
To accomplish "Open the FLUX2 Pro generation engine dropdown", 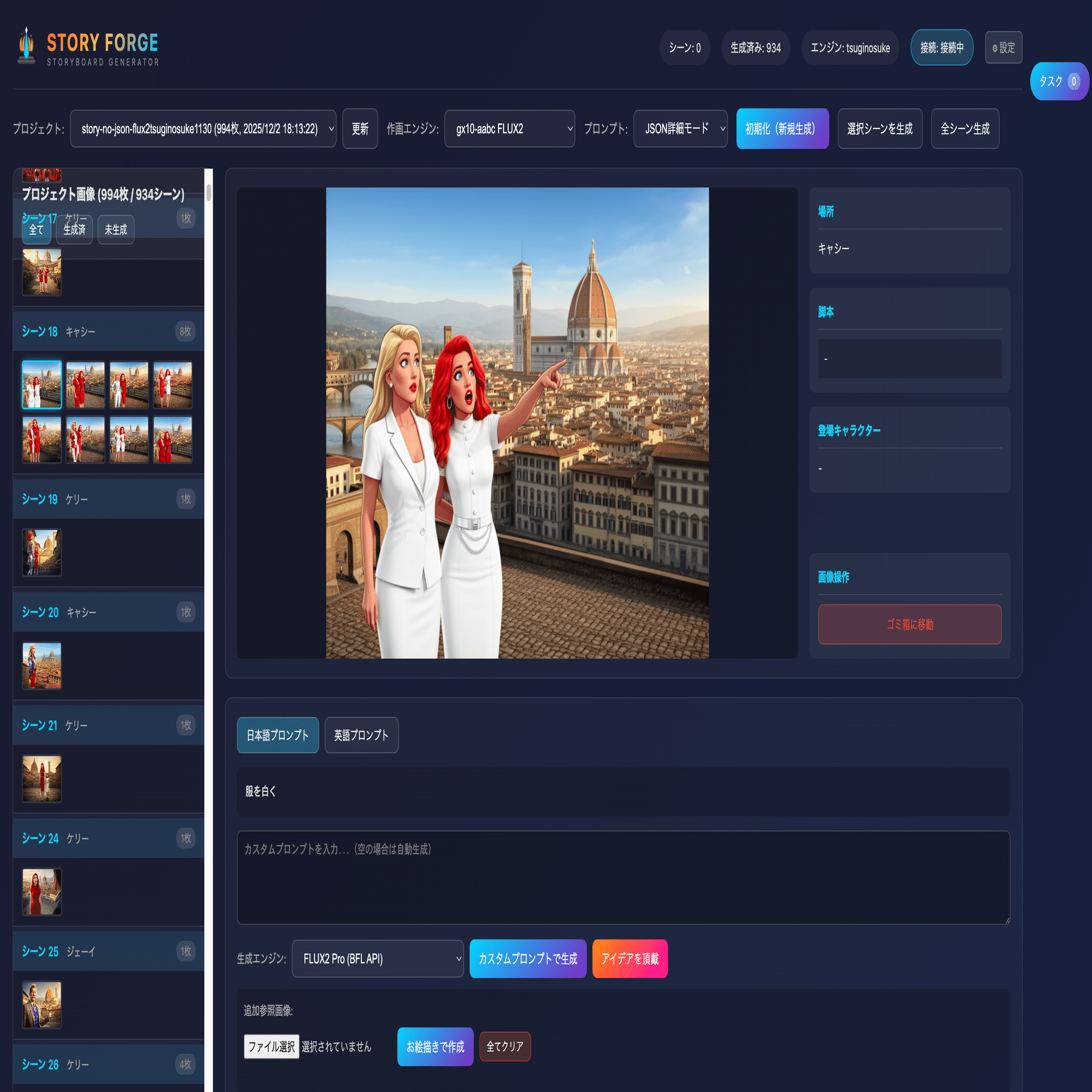I will pos(377,959).
